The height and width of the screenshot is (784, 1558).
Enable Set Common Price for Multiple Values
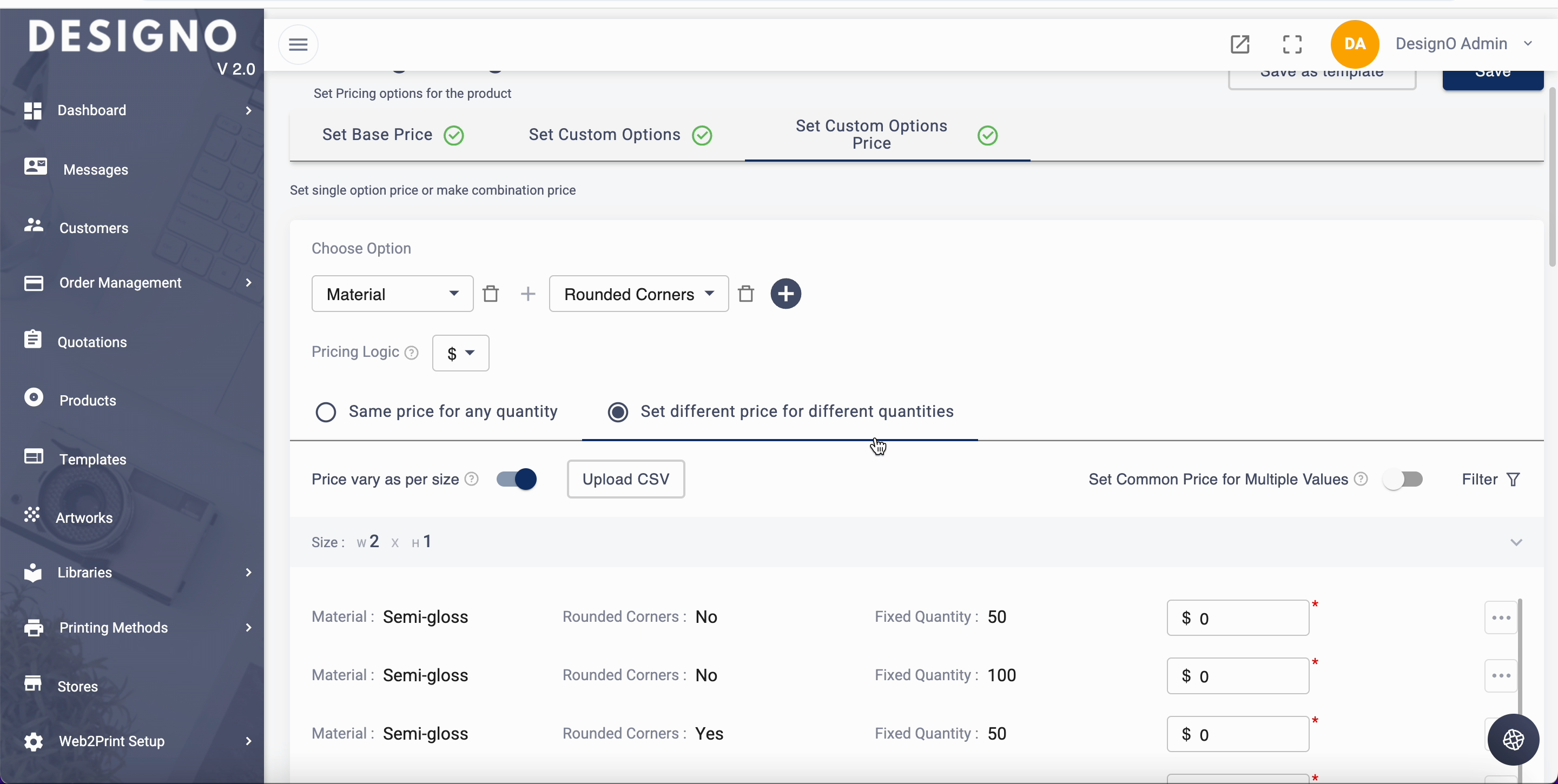[1403, 480]
